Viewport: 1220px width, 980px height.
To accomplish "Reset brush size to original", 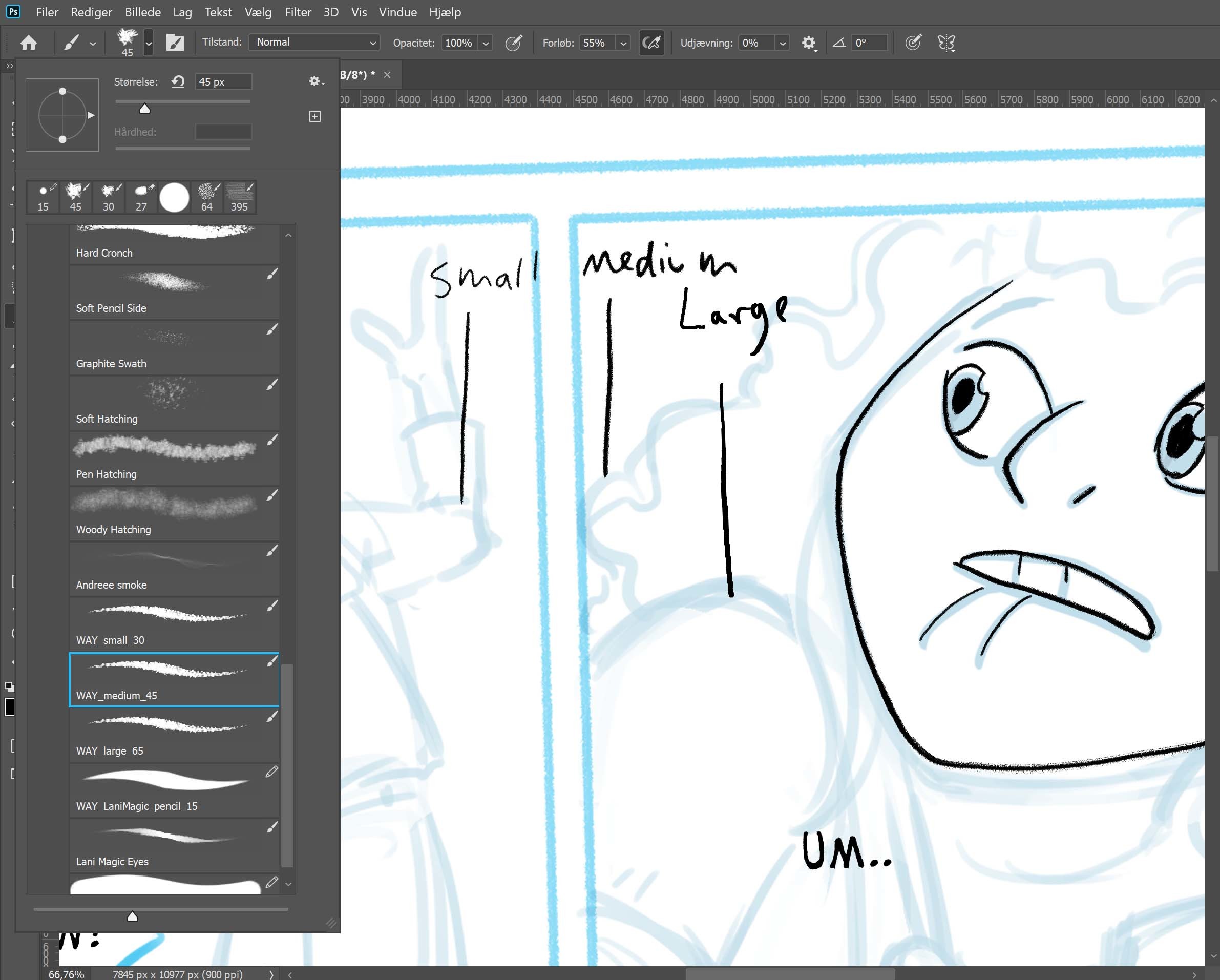I will 178,81.
